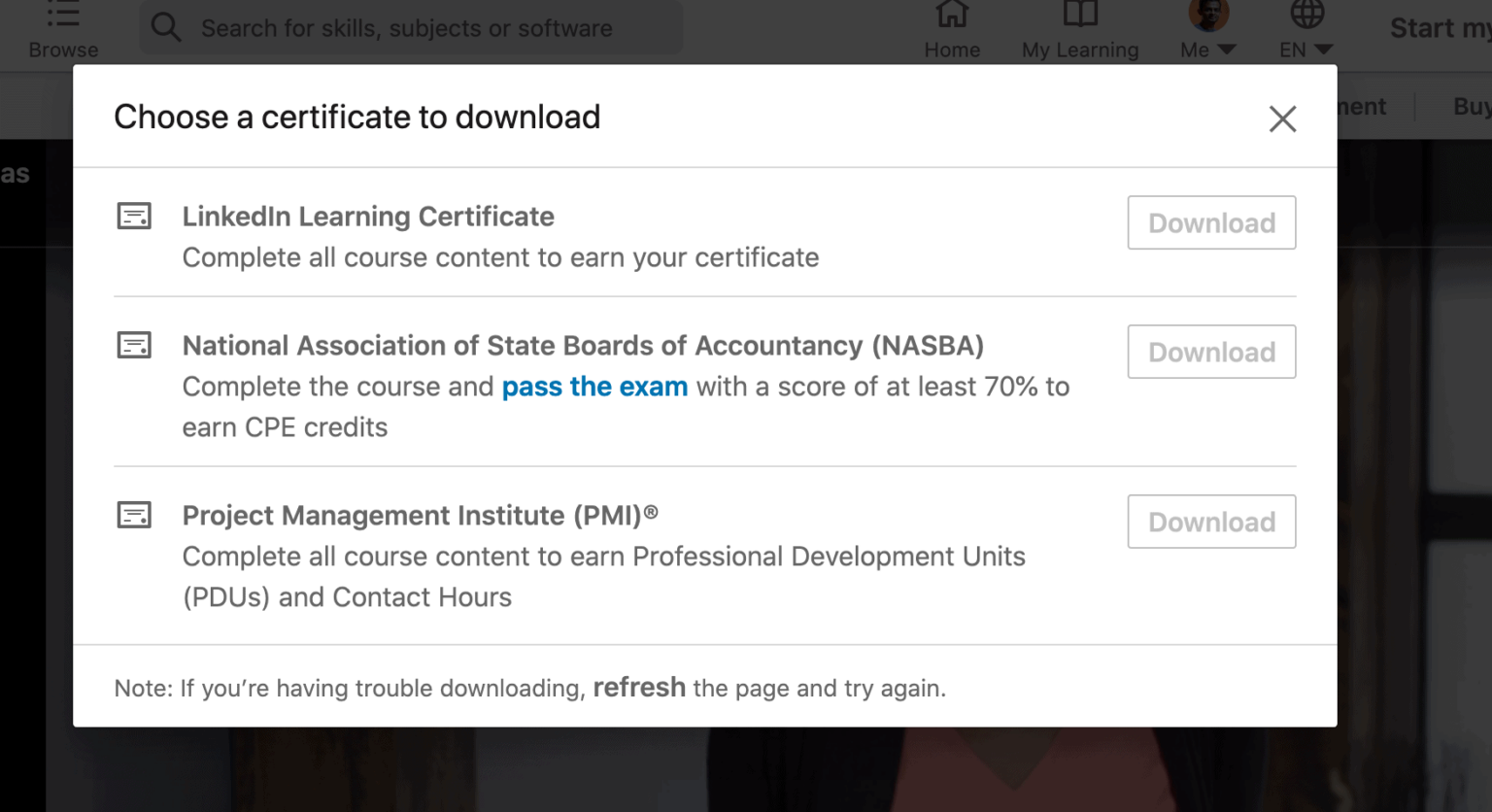This screenshot has height=812, width=1492.
Task: Close the certificate download dialog
Action: click(1282, 118)
